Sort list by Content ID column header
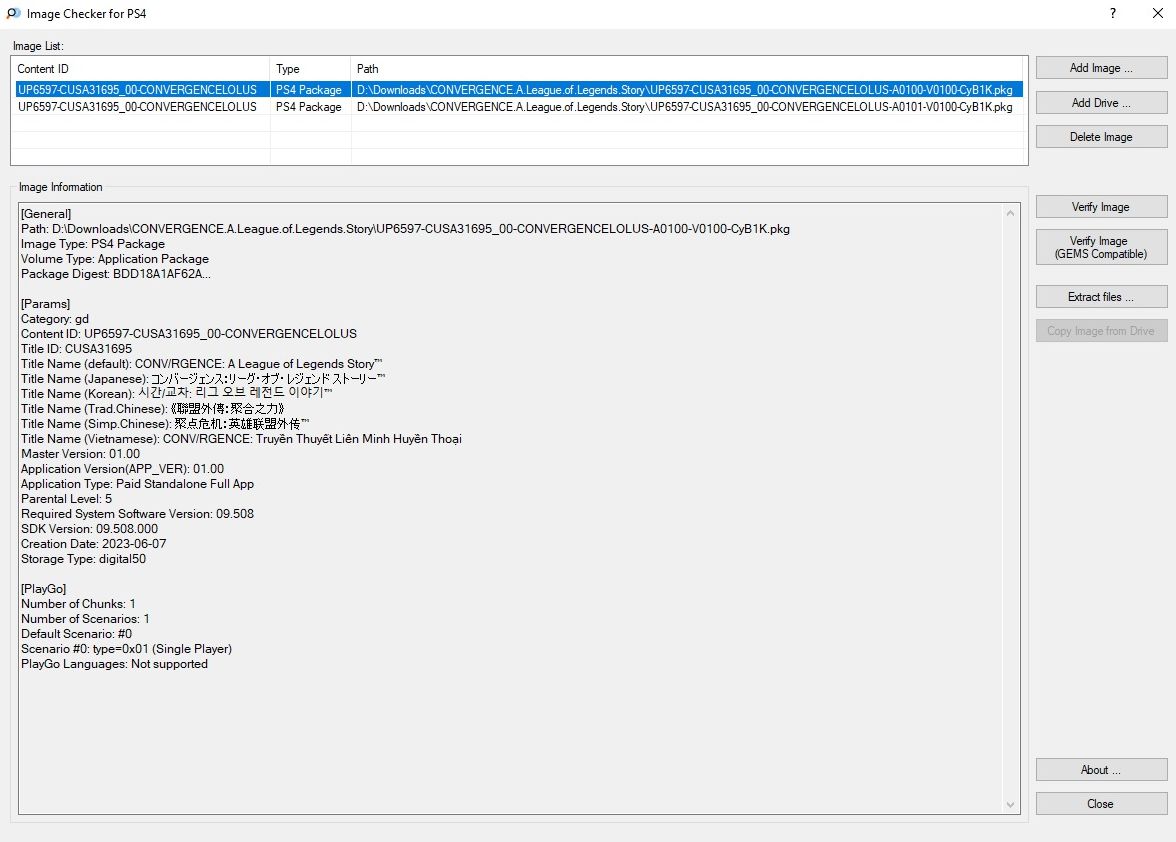Image resolution: width=1176 pixels, height=842 pixels. pyautogui.click(x=141, y=69)
